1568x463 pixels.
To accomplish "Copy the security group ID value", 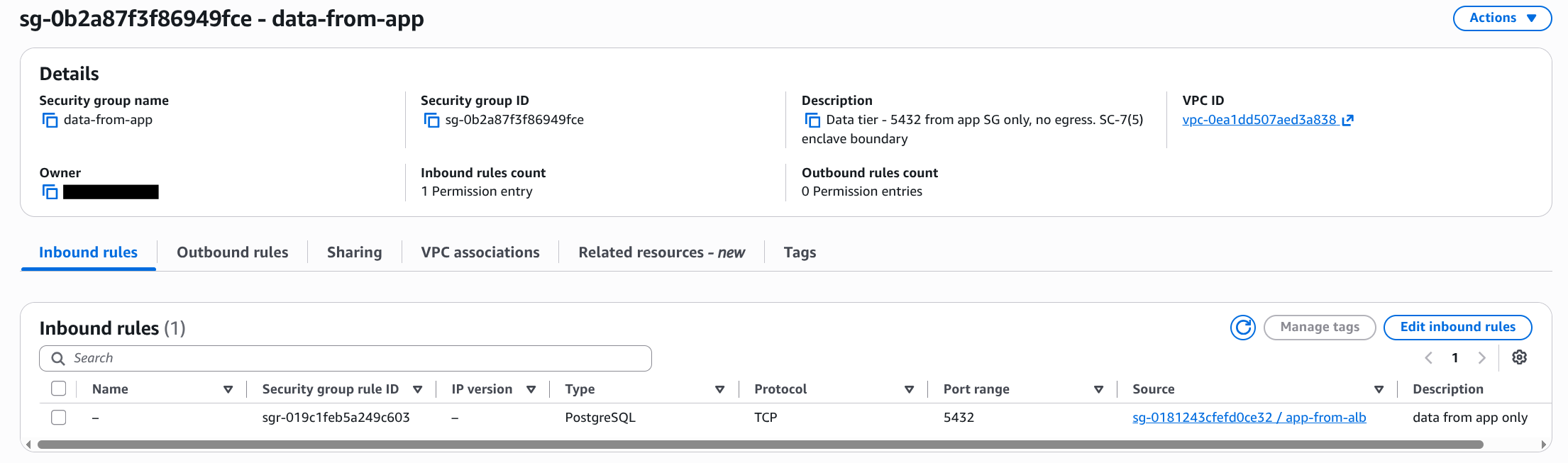I will [x=431, y=121].
